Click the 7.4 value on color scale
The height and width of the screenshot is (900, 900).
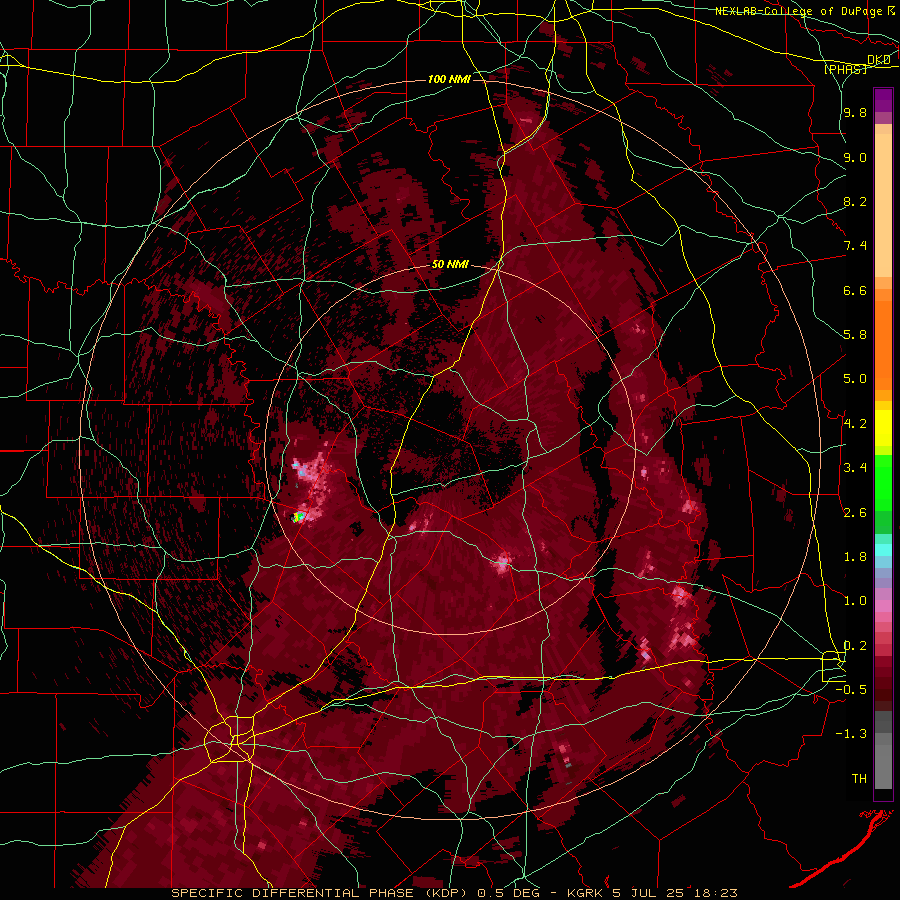click(855, 246)
